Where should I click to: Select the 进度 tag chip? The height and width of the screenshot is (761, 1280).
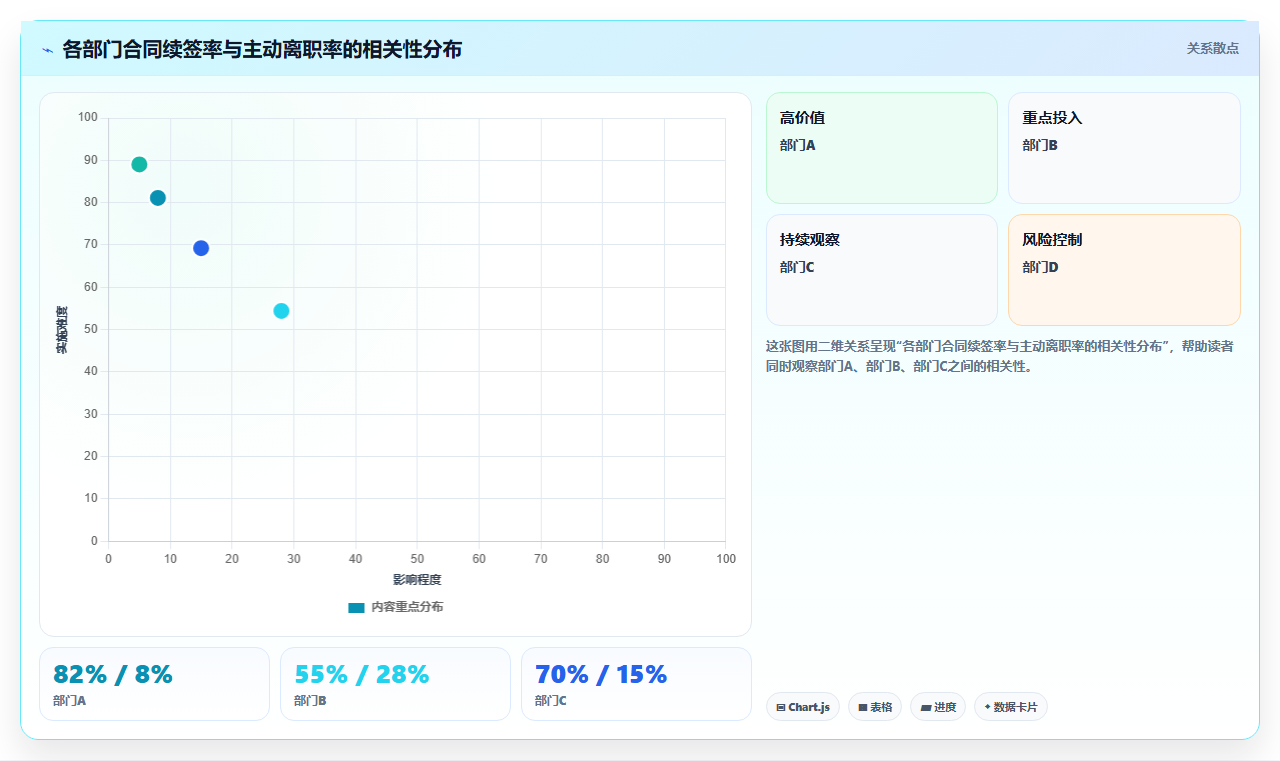pyautogui.click(x=938, y=707)
